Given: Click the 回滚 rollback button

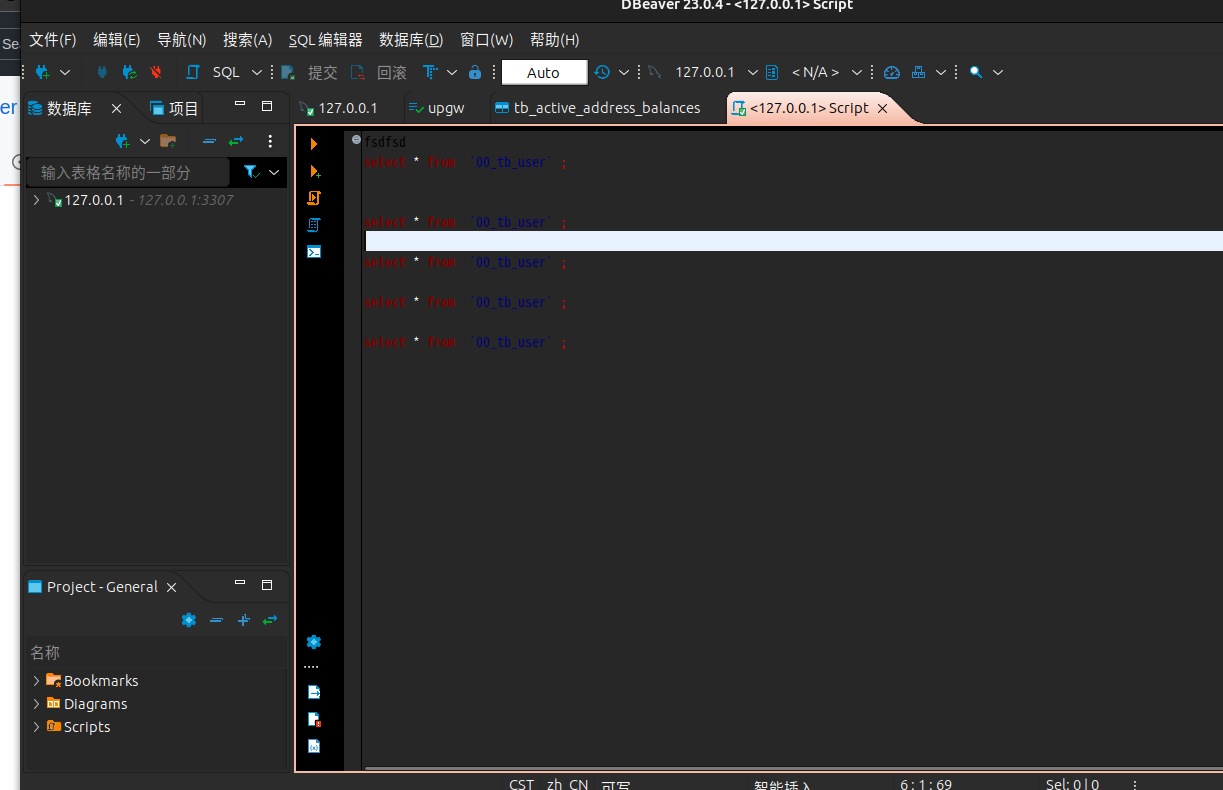Looking at the screenshot, I should pyautogui.click(x=391, y=71).
